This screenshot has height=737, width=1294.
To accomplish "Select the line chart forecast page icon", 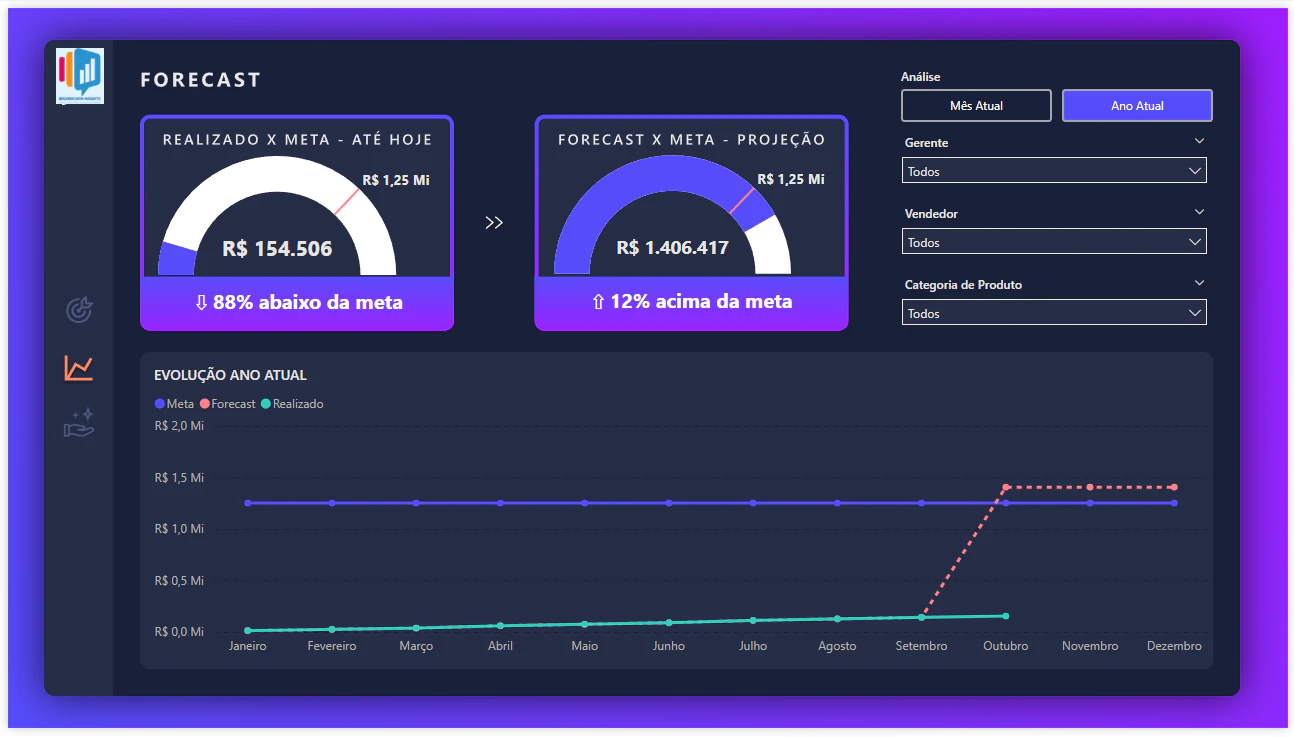I will (x=79, y=368).
